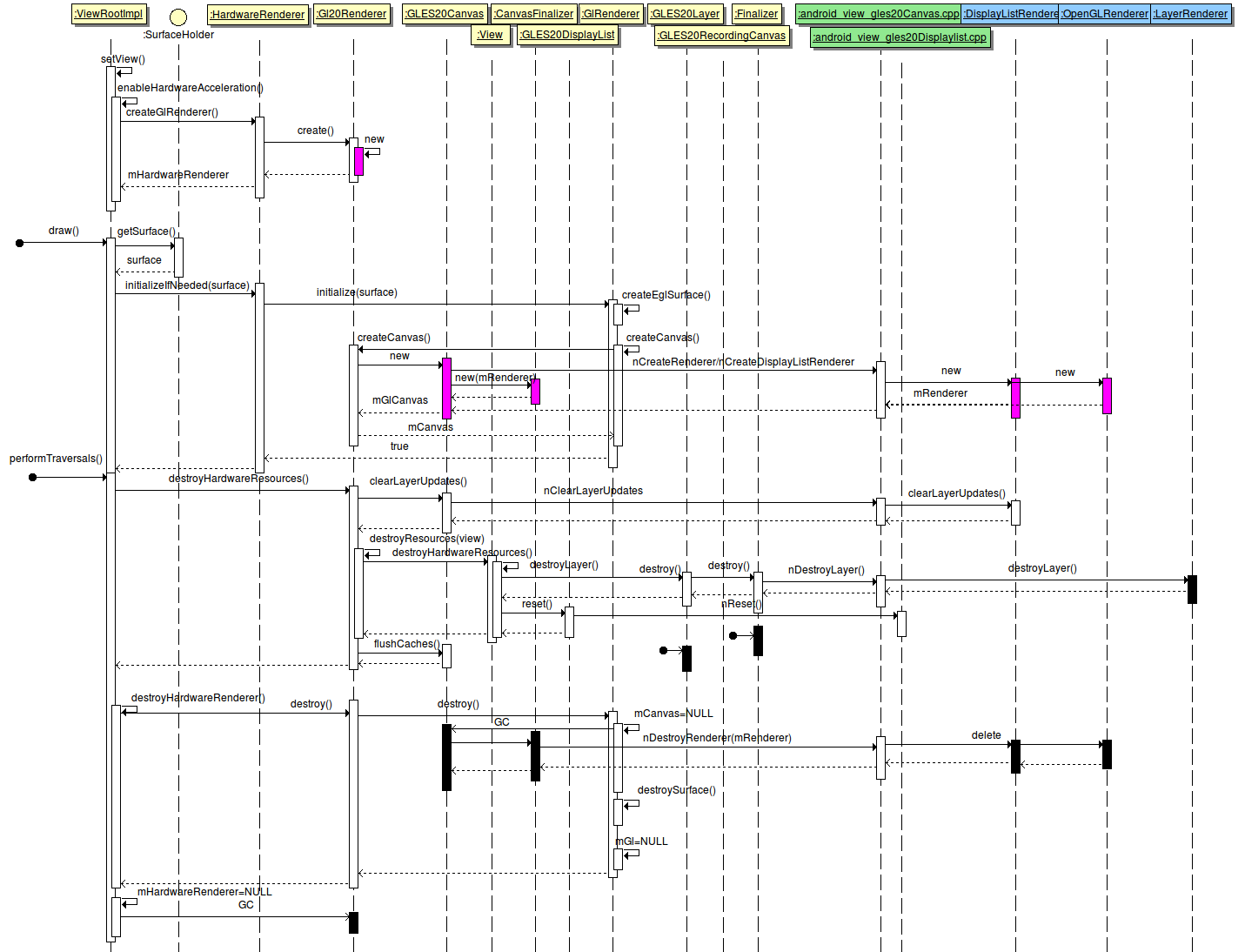
Task: Select the reset() message label
Action: coord(537,604)
